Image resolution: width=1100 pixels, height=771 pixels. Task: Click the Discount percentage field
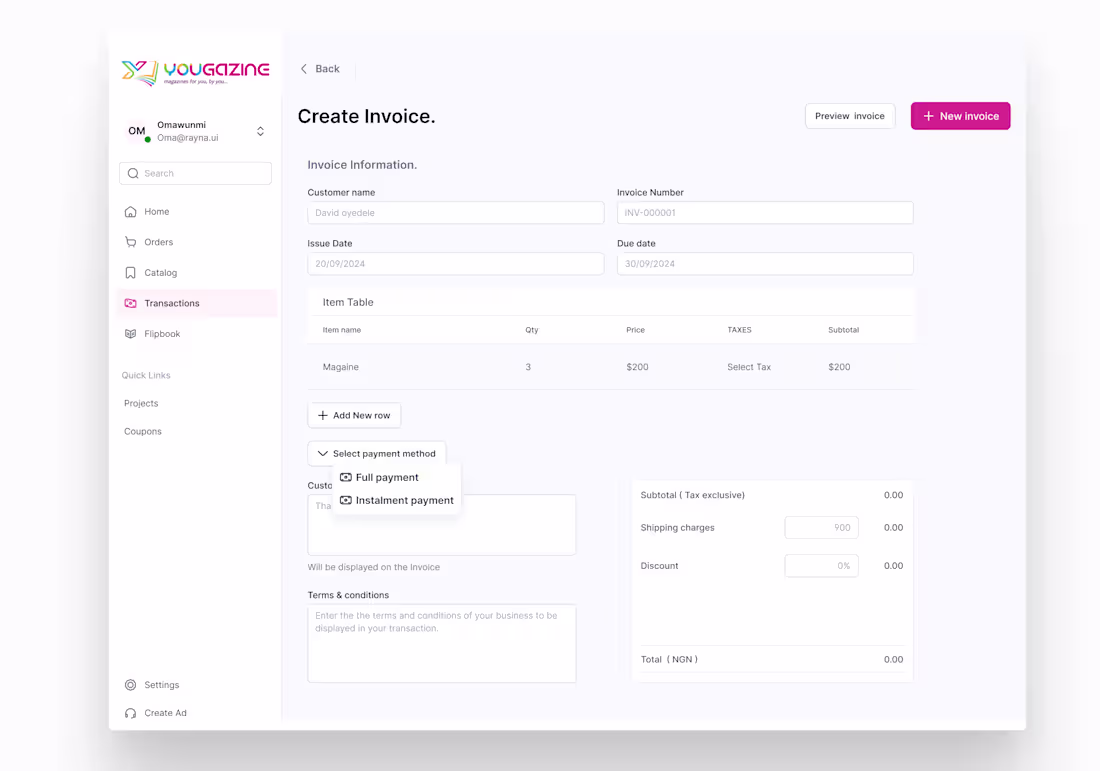[x=821, y=565]
